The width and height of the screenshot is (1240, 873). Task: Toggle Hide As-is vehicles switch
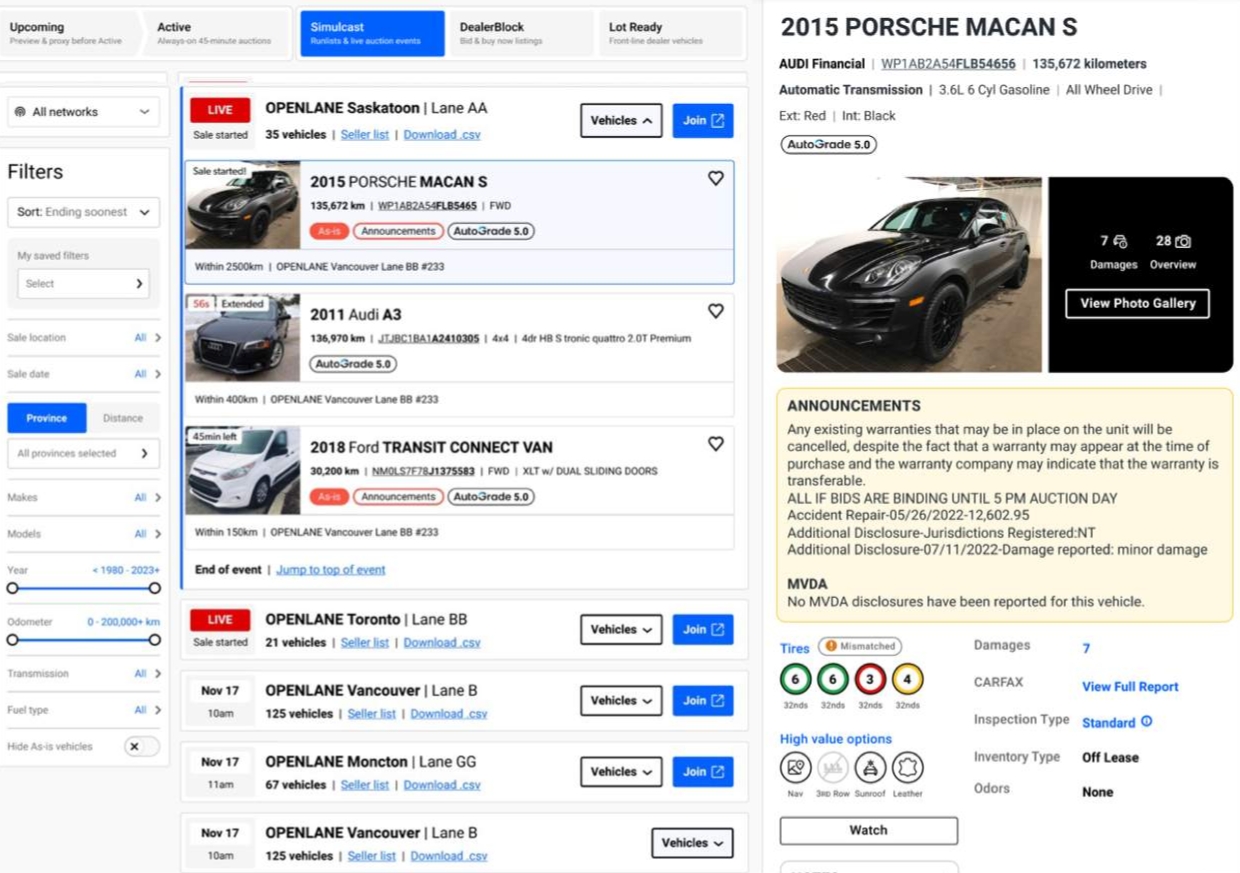tap(141, 747)
